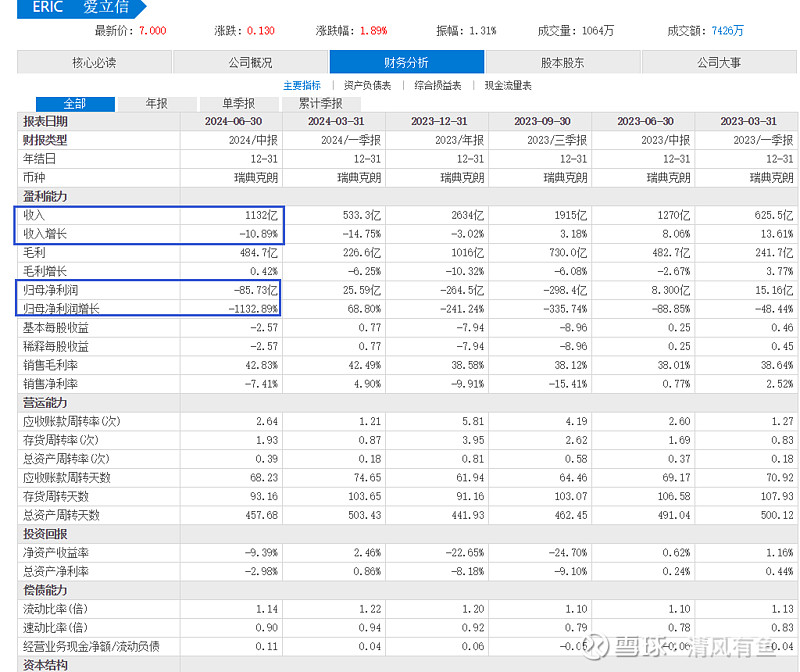This screenshot has width=800, height=672.
Task: Click the 基本每股收益 row label
Action: click(x=56, y=328)
